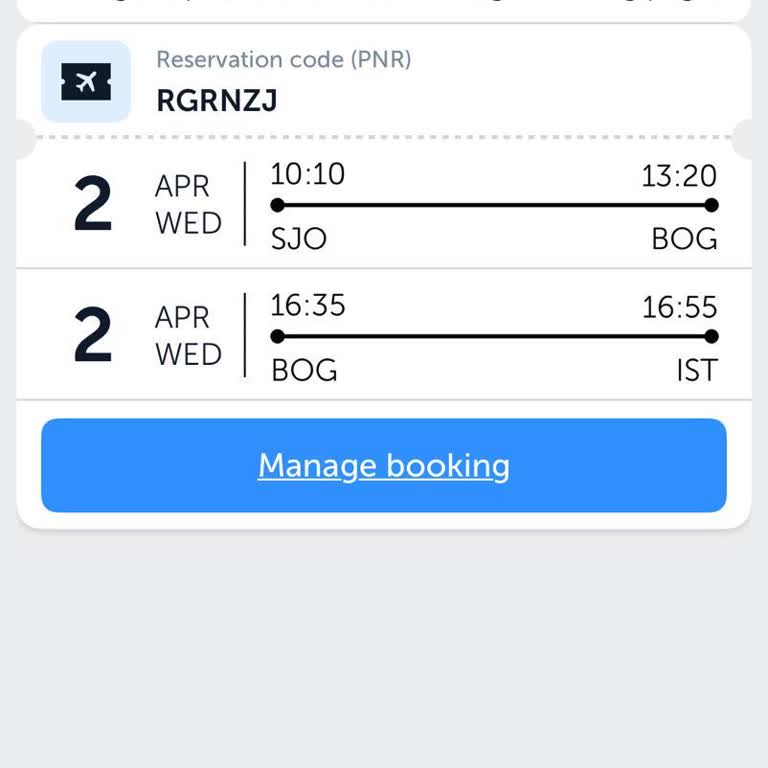Click the start dot of SJO route line
The height and width of the screenshot is (768, 768).
click(278, 205)
